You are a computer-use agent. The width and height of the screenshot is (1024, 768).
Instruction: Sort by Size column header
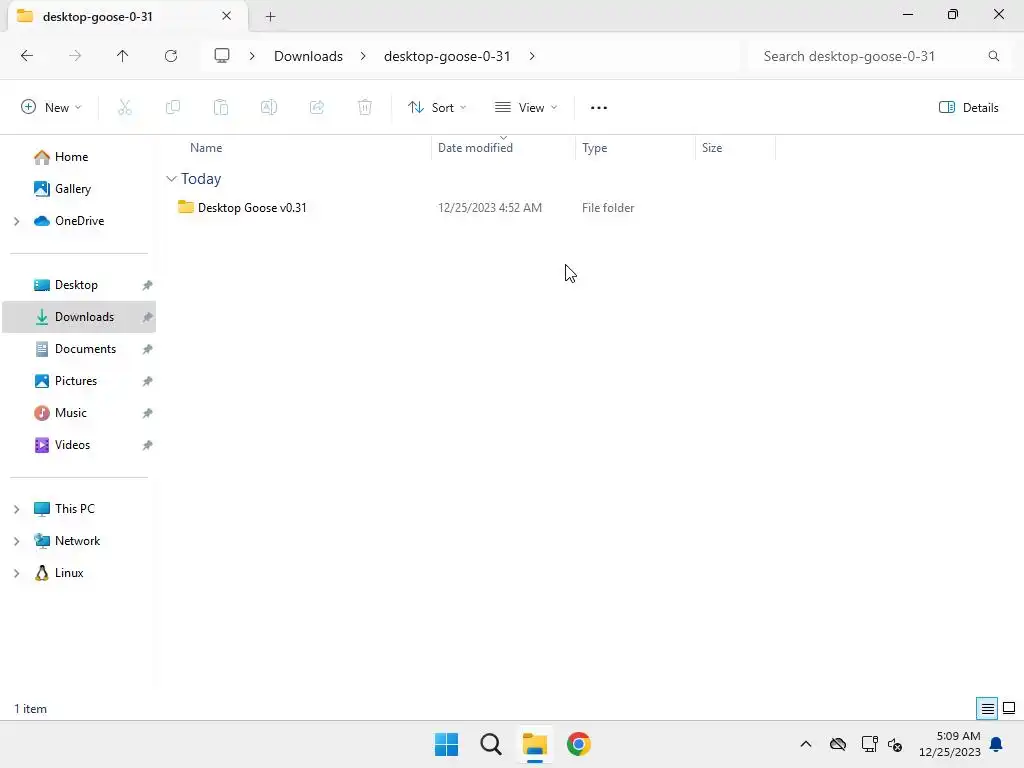coord(712,148)
